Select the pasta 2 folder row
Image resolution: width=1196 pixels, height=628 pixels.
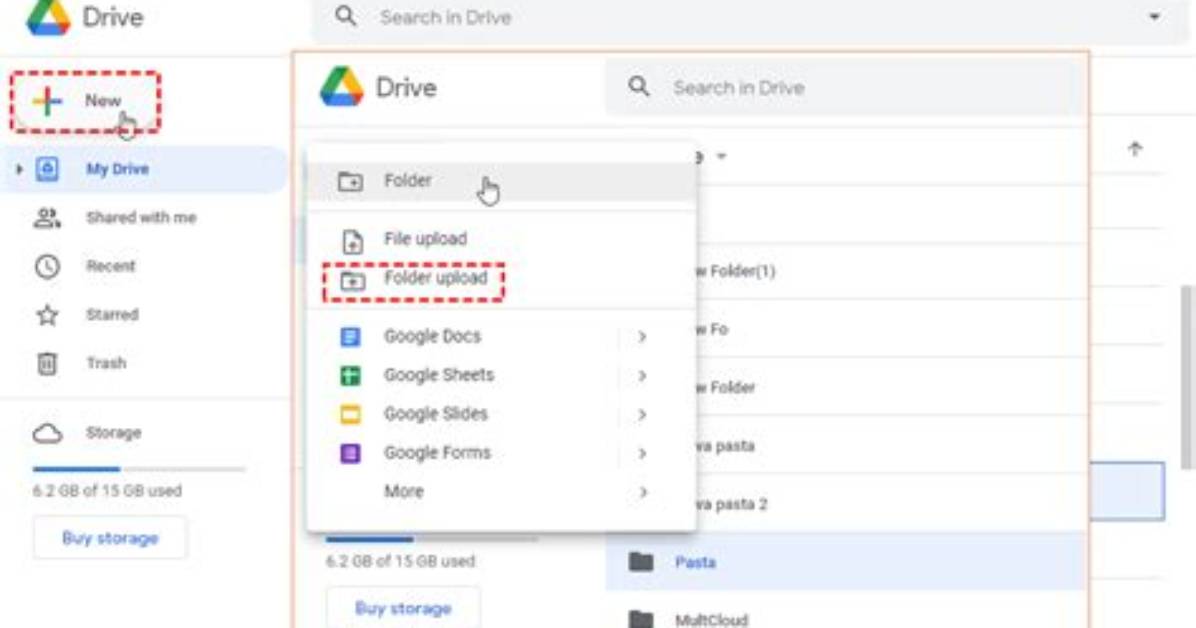click(x=890, y=504)
